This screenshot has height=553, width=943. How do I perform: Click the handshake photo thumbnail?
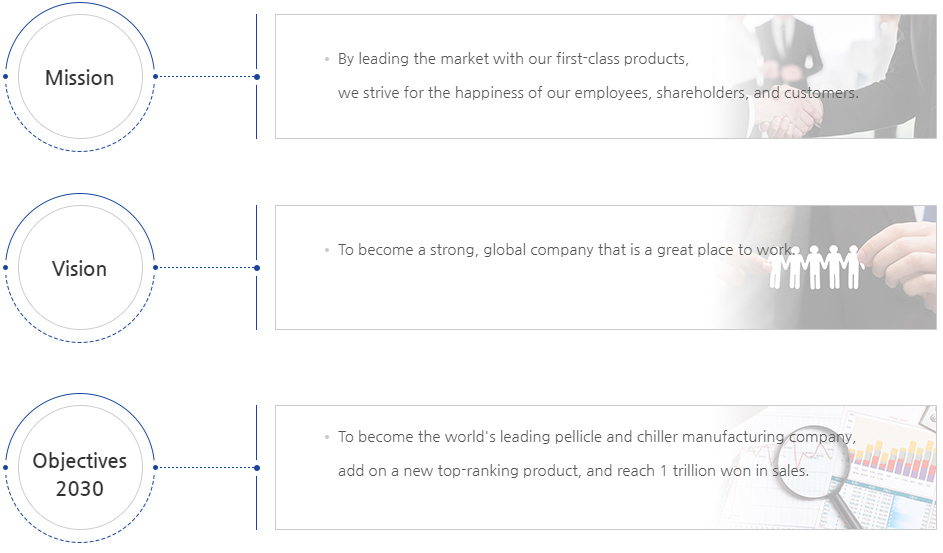click(x=824, y=76)
